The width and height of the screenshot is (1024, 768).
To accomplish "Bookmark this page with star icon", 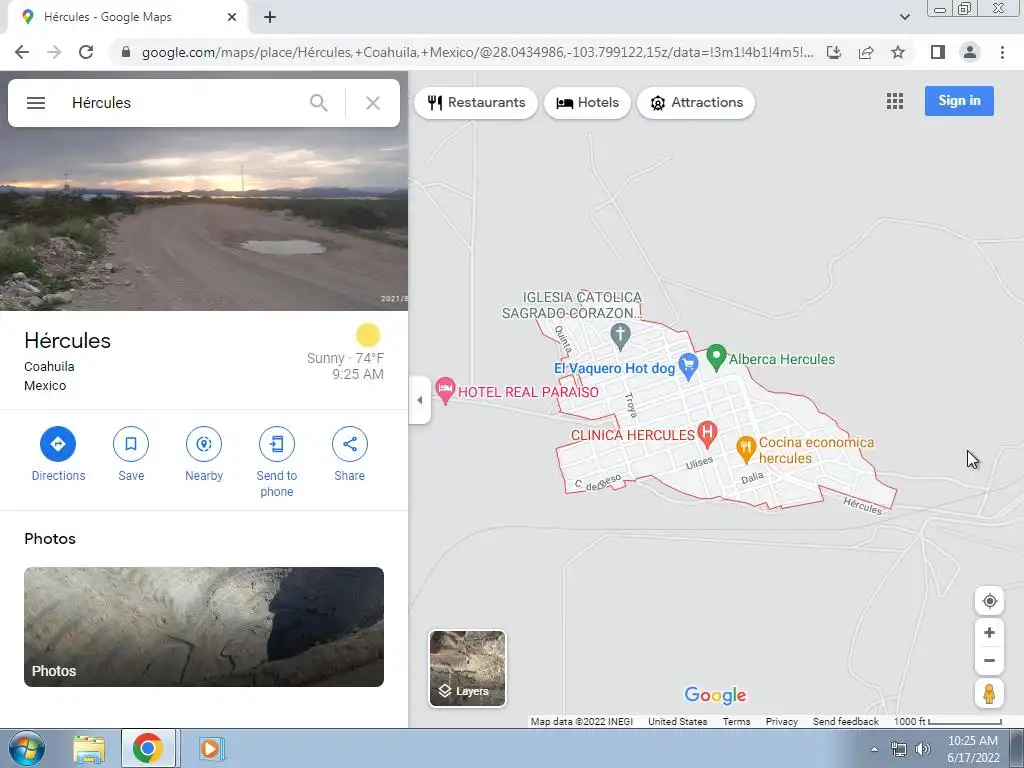I will [x=898, y=52].
